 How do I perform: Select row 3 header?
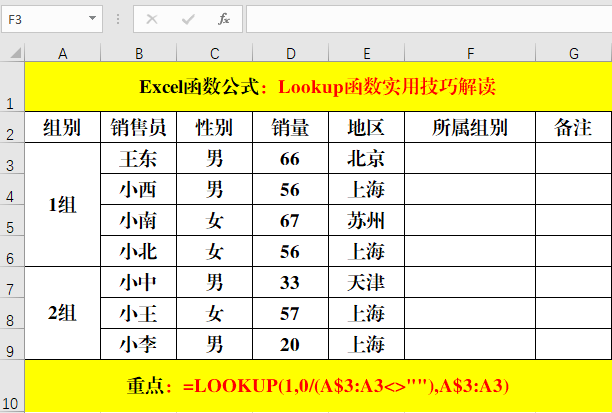(12, 158)
